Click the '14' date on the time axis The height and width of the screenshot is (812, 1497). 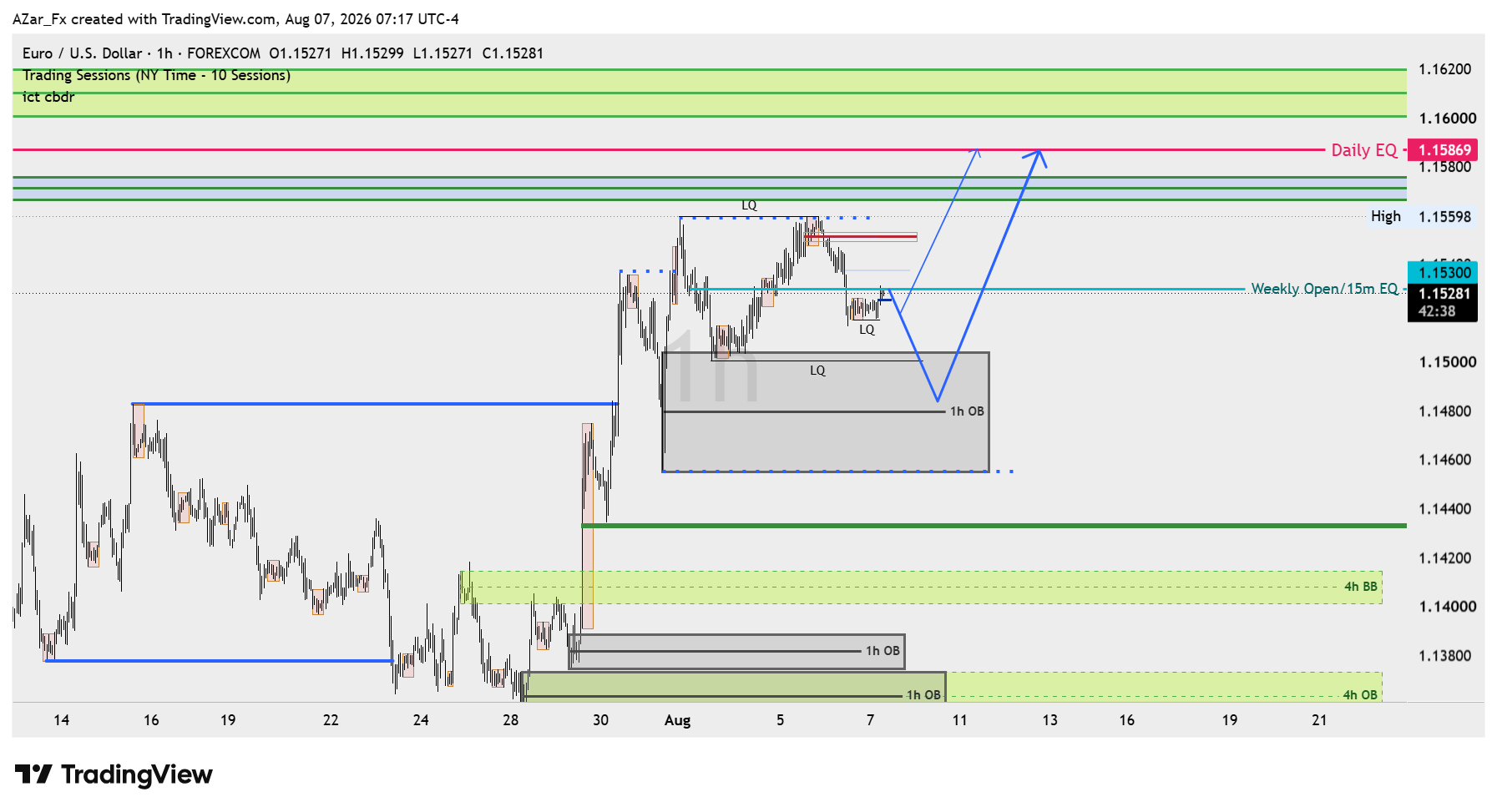point(61,720)
